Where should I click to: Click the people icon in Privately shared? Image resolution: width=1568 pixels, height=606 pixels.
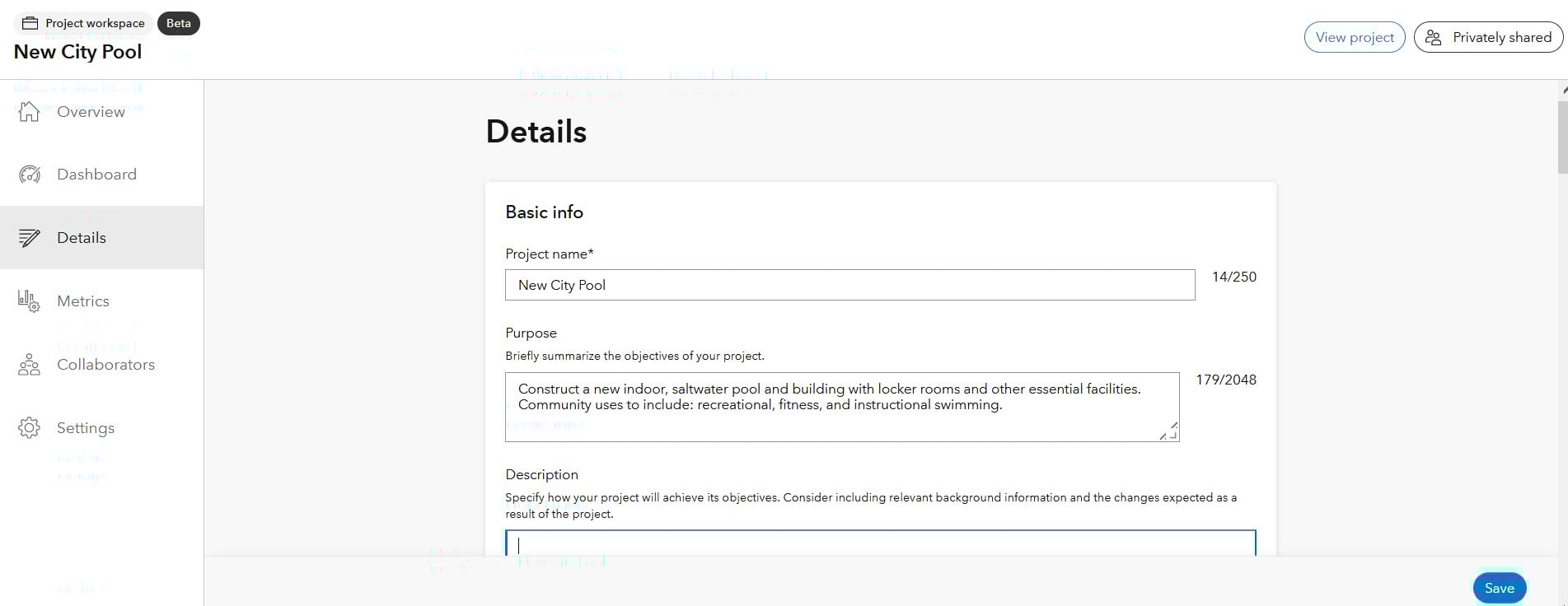coord(1434,38)
